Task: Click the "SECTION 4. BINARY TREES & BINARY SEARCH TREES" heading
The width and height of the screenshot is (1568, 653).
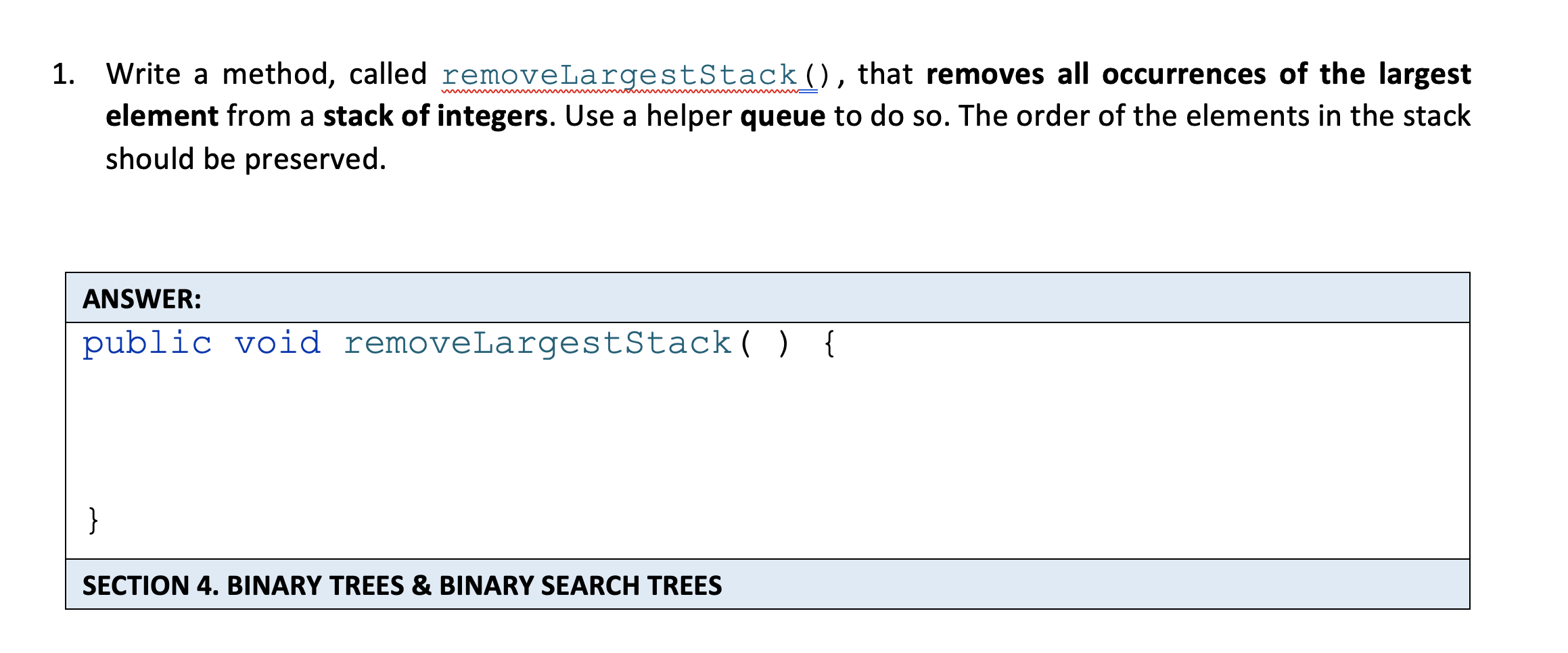Action: (402, 585)
